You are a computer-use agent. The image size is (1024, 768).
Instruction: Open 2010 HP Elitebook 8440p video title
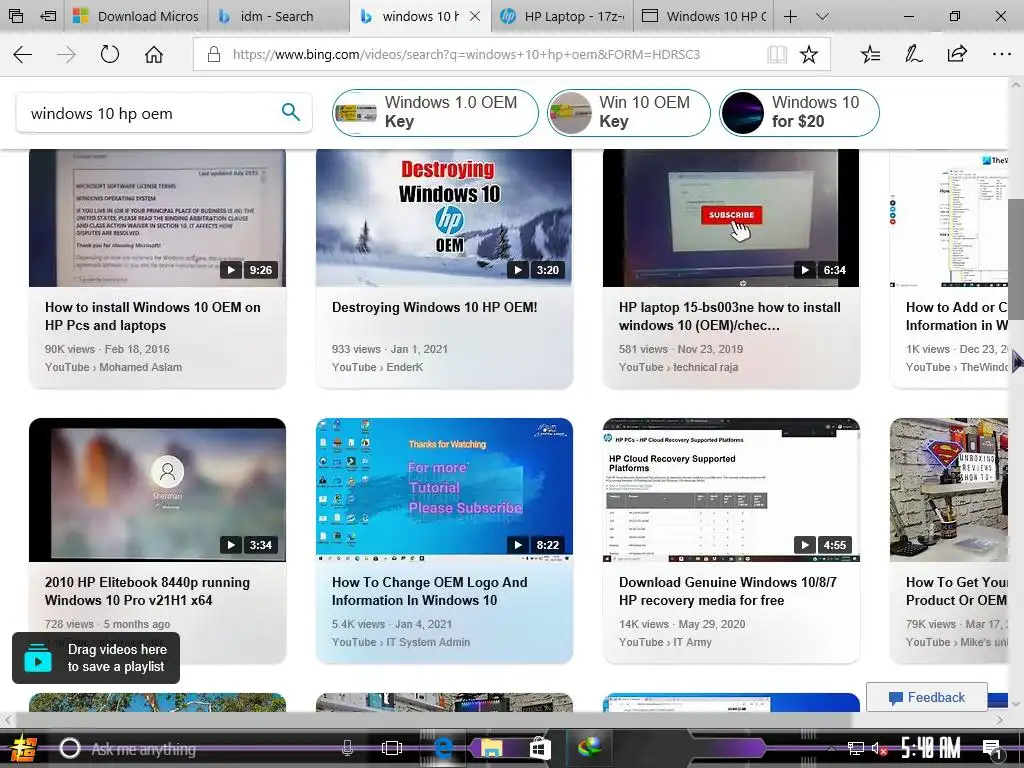point(147,591)
